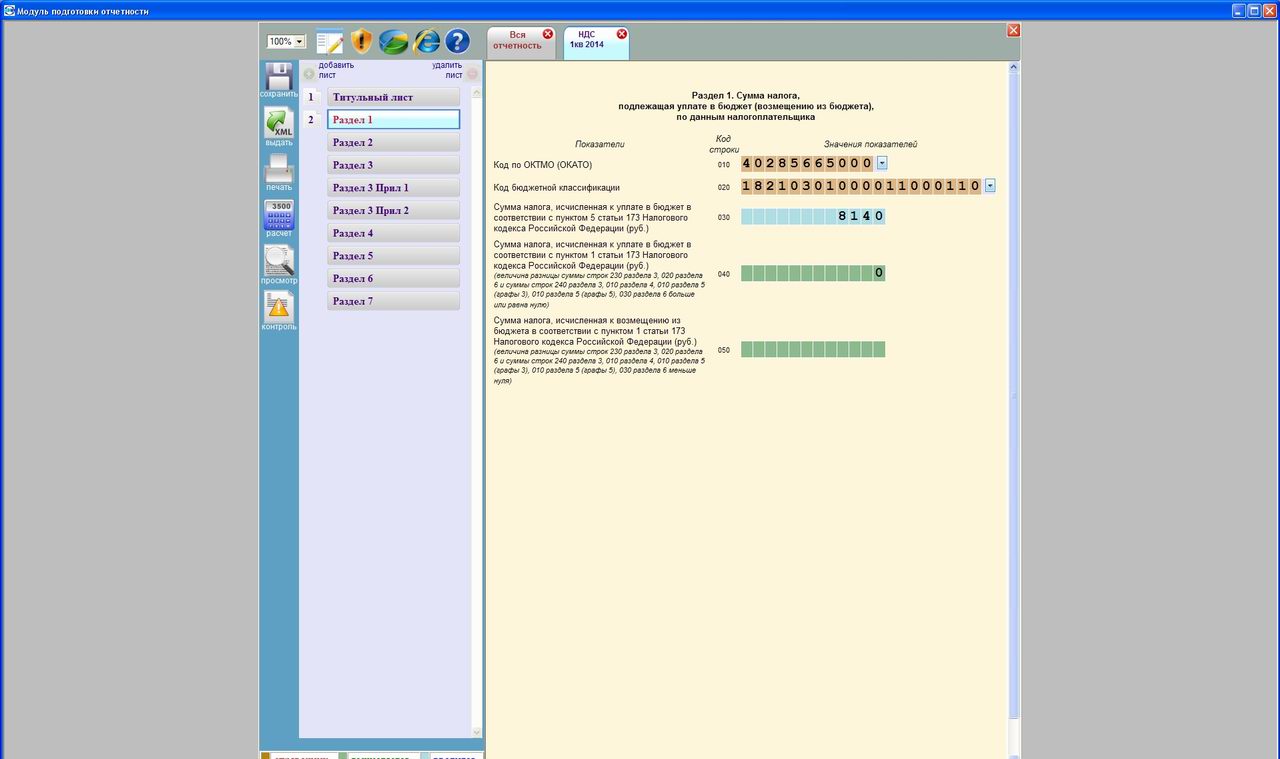
Task: Open the 'Раздел 3 Прил 1' section
Action: click(x=394, y=188)
